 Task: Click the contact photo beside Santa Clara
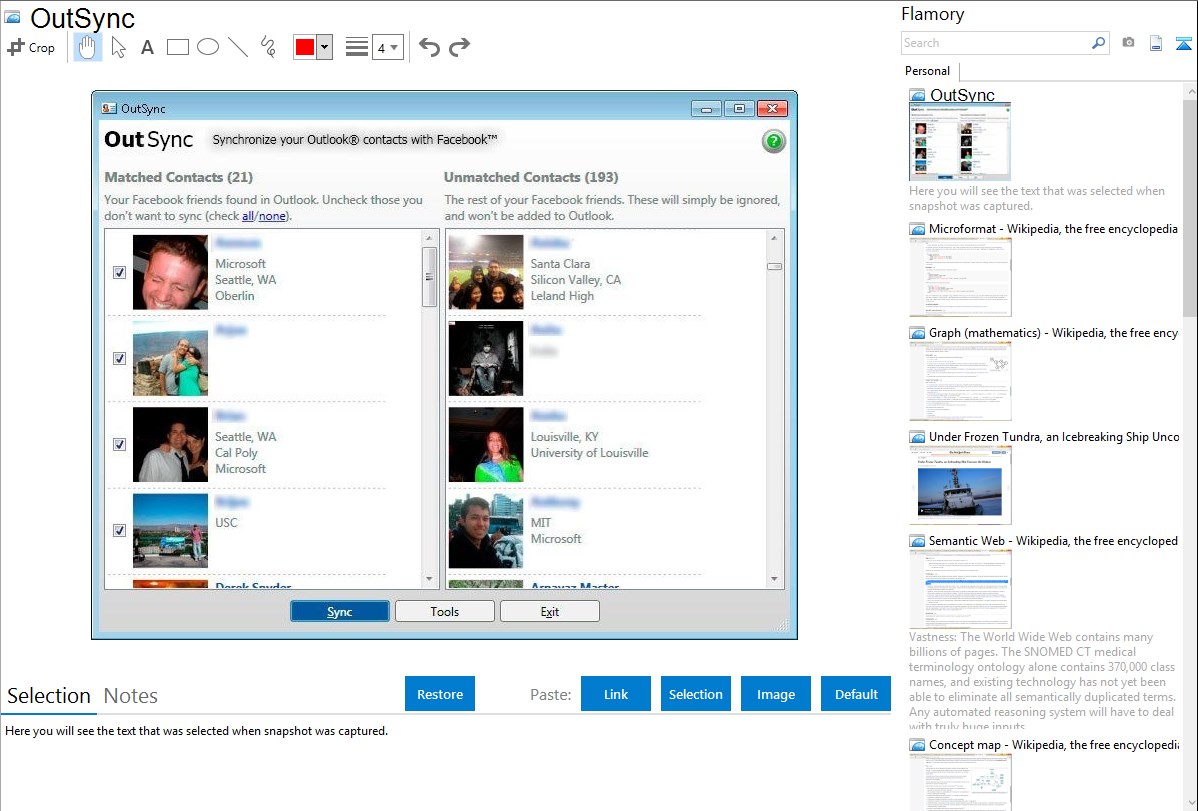click(486, 272)
